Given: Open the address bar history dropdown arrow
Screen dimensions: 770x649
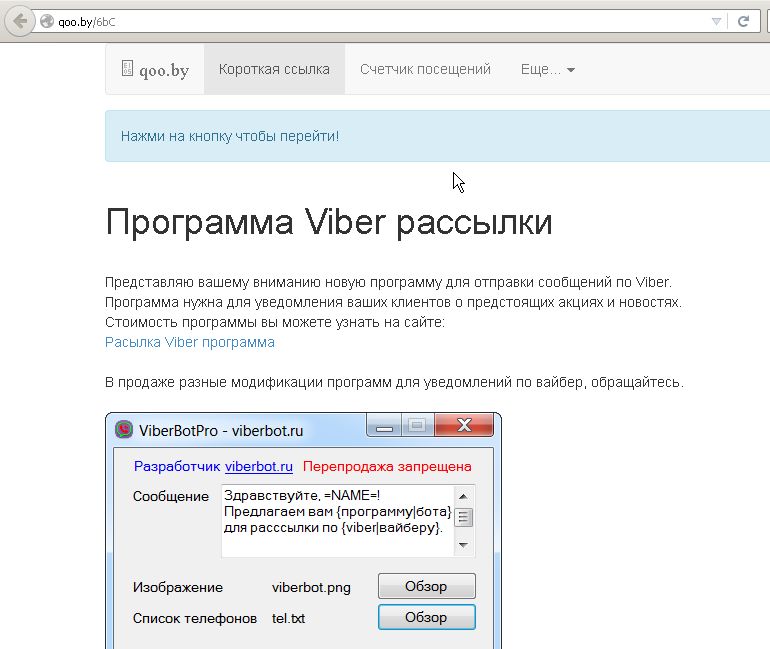Looking at the screenshot, I should coord(716,21).
